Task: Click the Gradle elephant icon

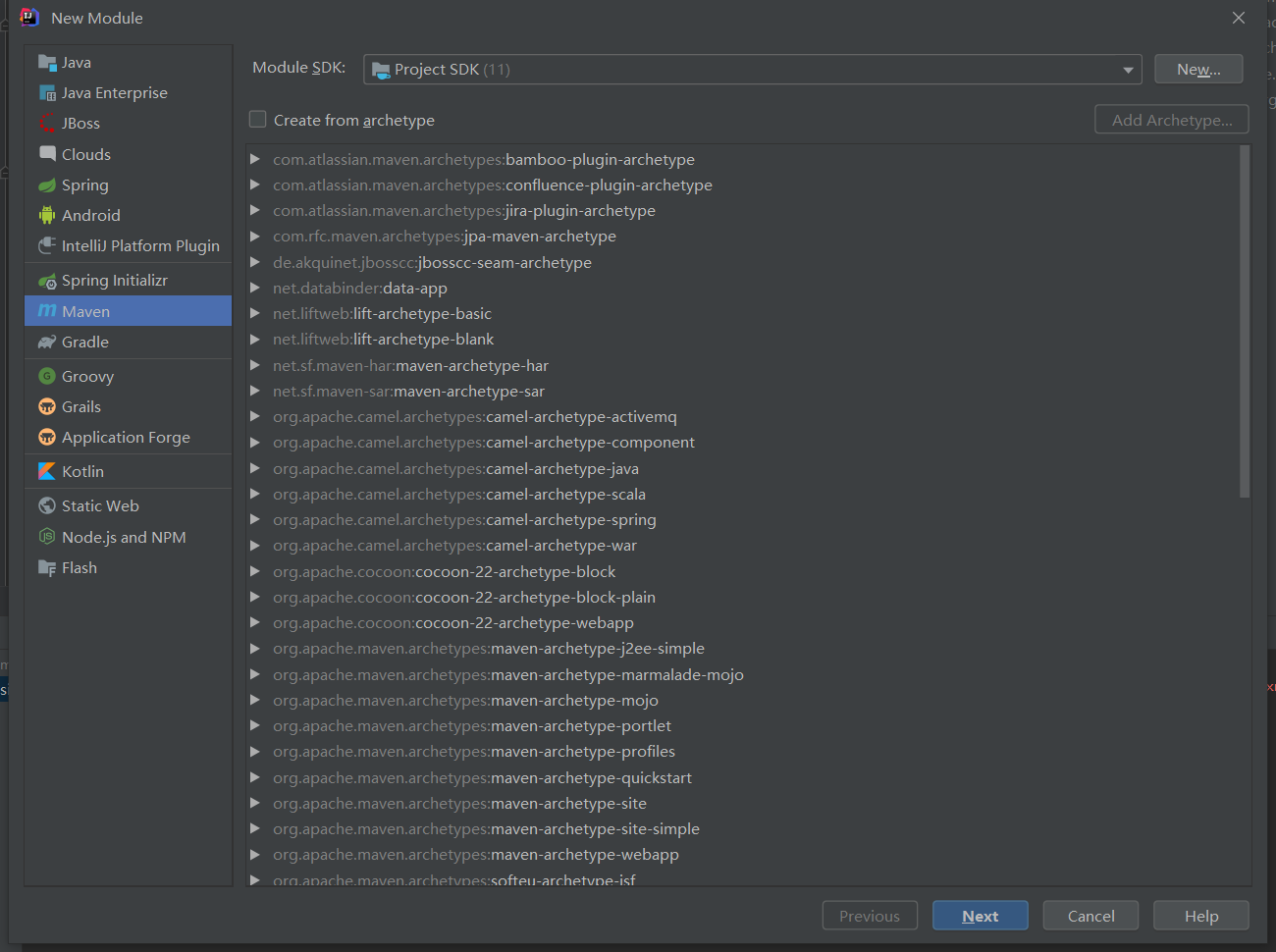Action: (x=47, y=343)
